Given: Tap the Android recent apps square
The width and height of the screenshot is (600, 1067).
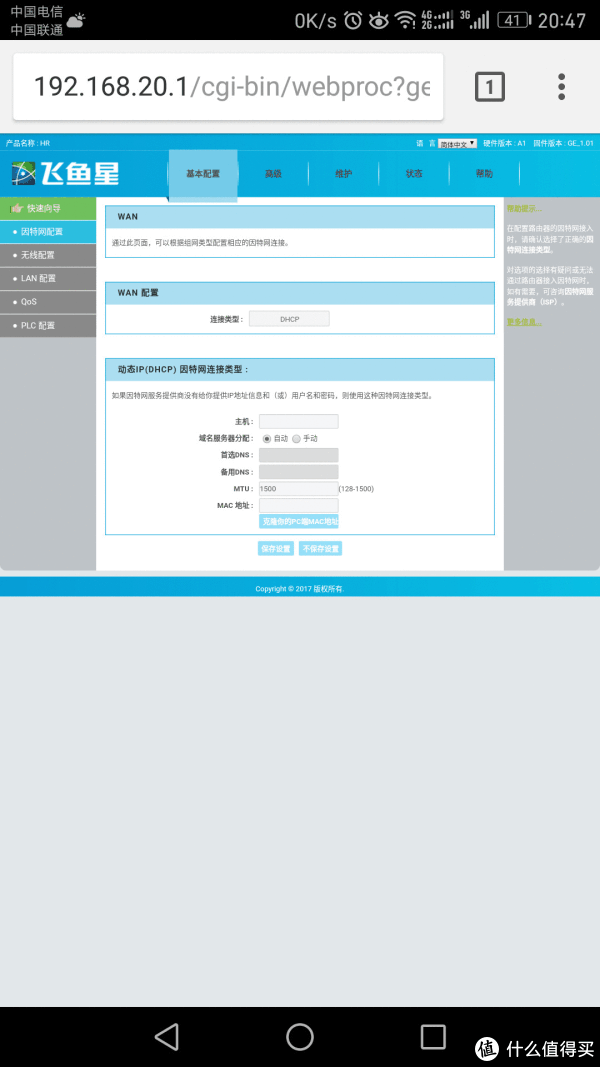Looking at the screenshot, I should tap(433, 1035).
